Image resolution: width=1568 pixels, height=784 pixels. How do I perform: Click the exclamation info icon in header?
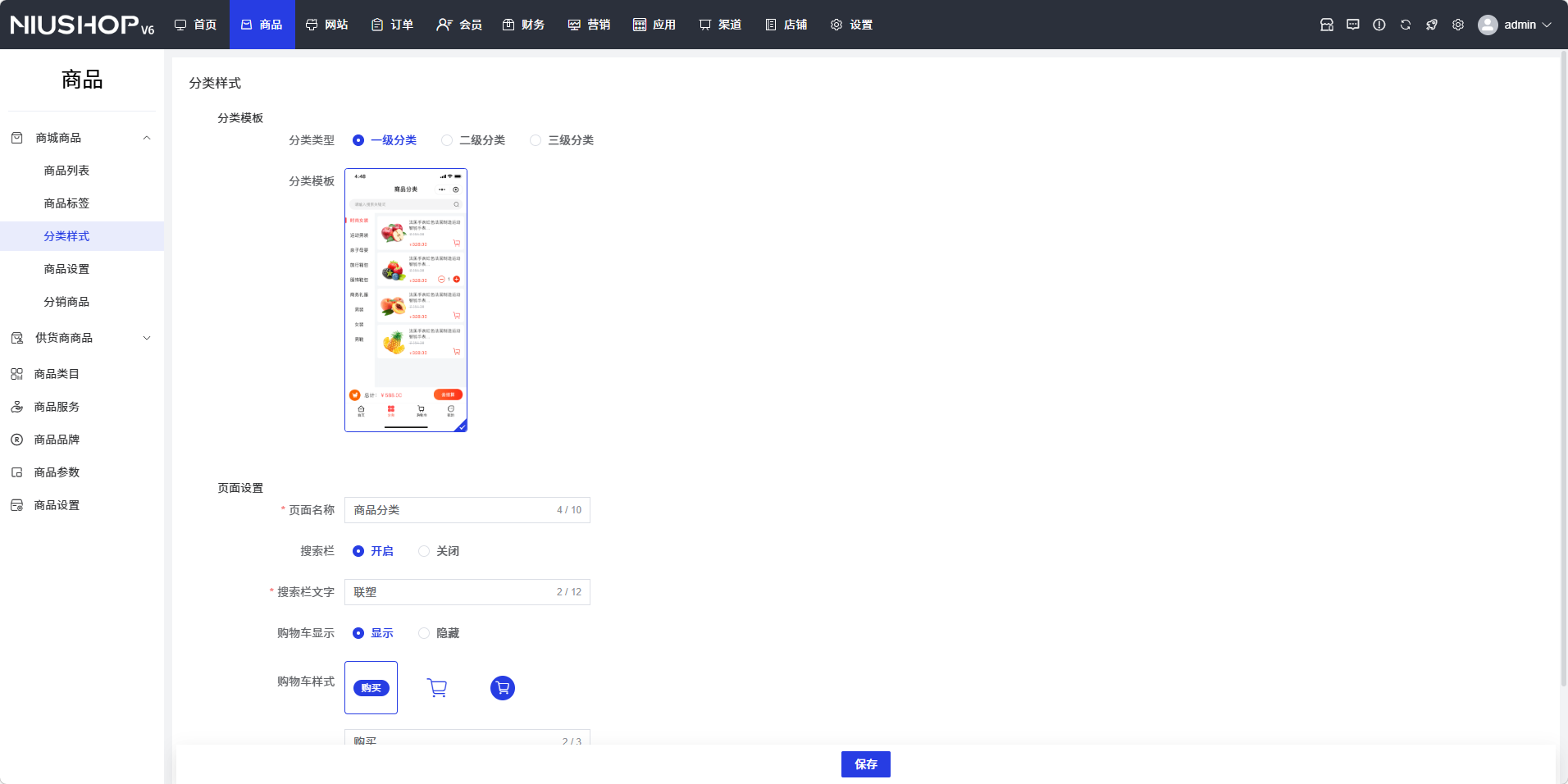1379,25
